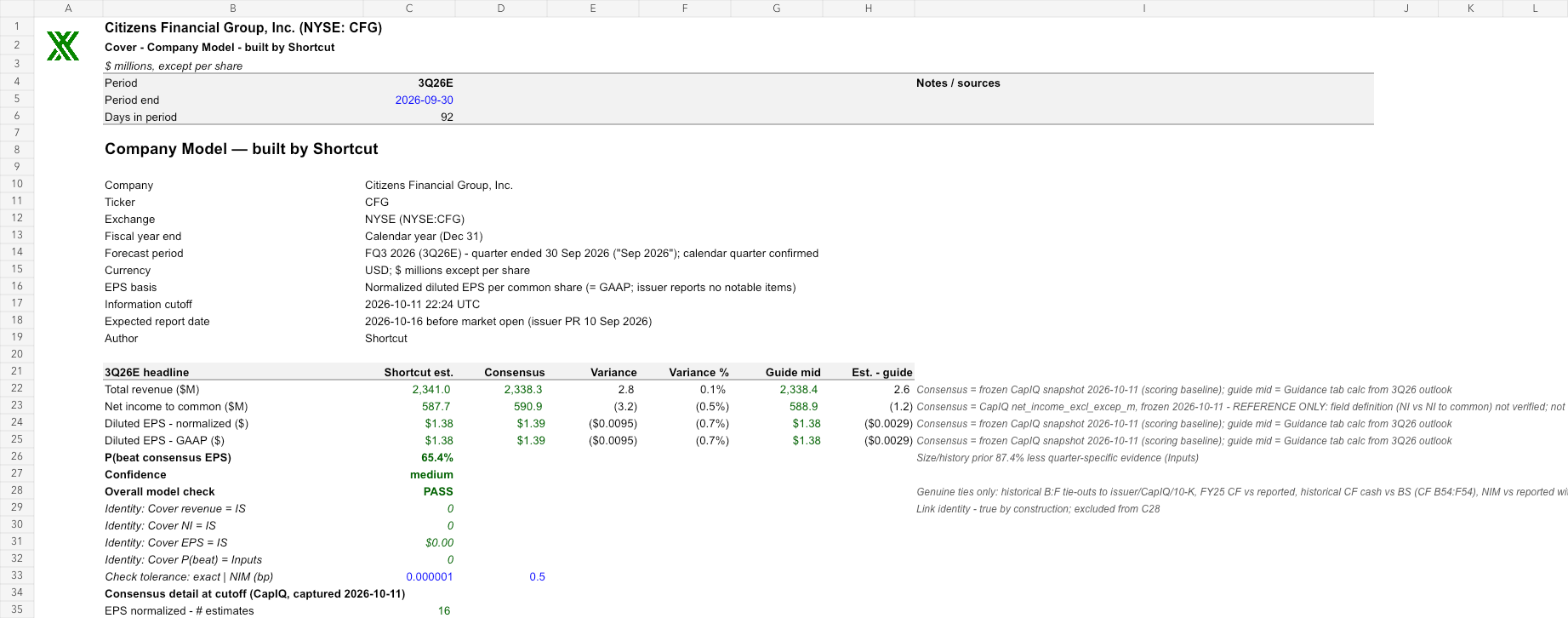Screen dimensions: 1568x618
Task: Click the '3Q26E' period cell
Action: pos(436,83)
